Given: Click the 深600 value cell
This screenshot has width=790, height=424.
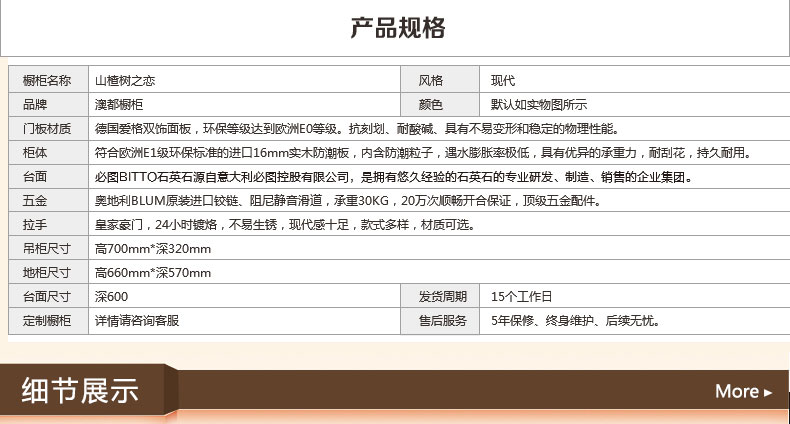Looking at the screenshot, I should (244, 296).
